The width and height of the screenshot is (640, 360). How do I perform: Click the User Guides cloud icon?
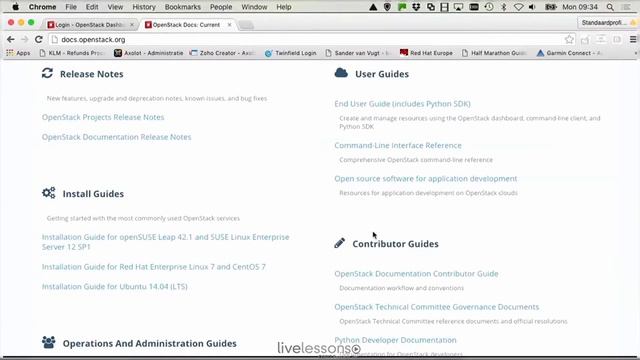pos(341,73)
